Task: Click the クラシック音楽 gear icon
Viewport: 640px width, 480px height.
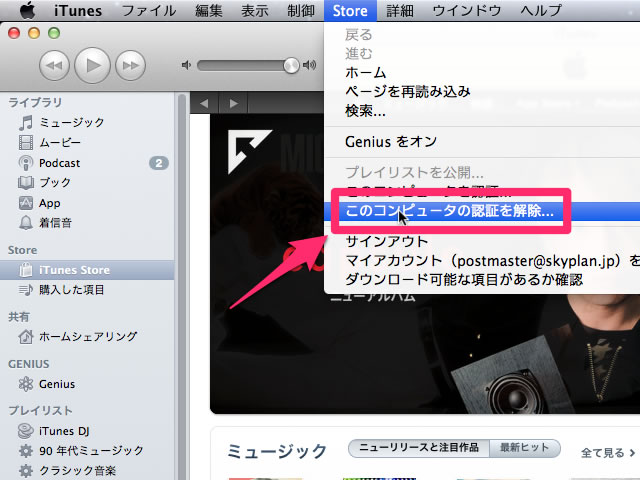Action: click(26, 471)
